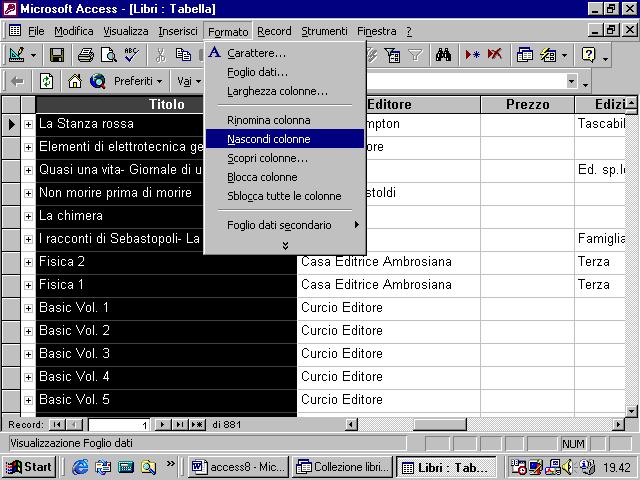Click the Editore column header

pos(389,104)
